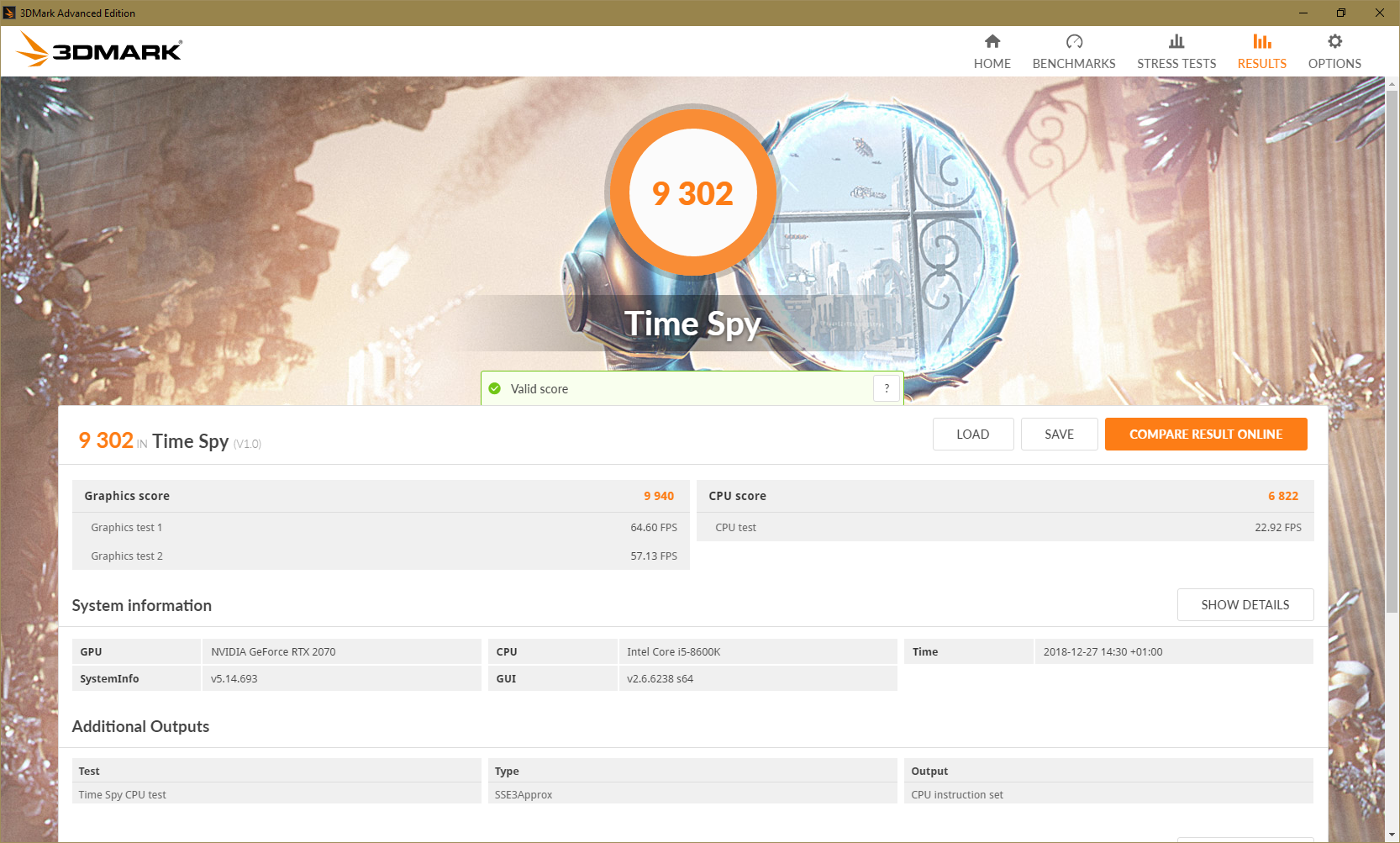
Task: Click NVIDIA GeForce RTX 2070 text
Action: pyautogui.click(x=273, y=652)
